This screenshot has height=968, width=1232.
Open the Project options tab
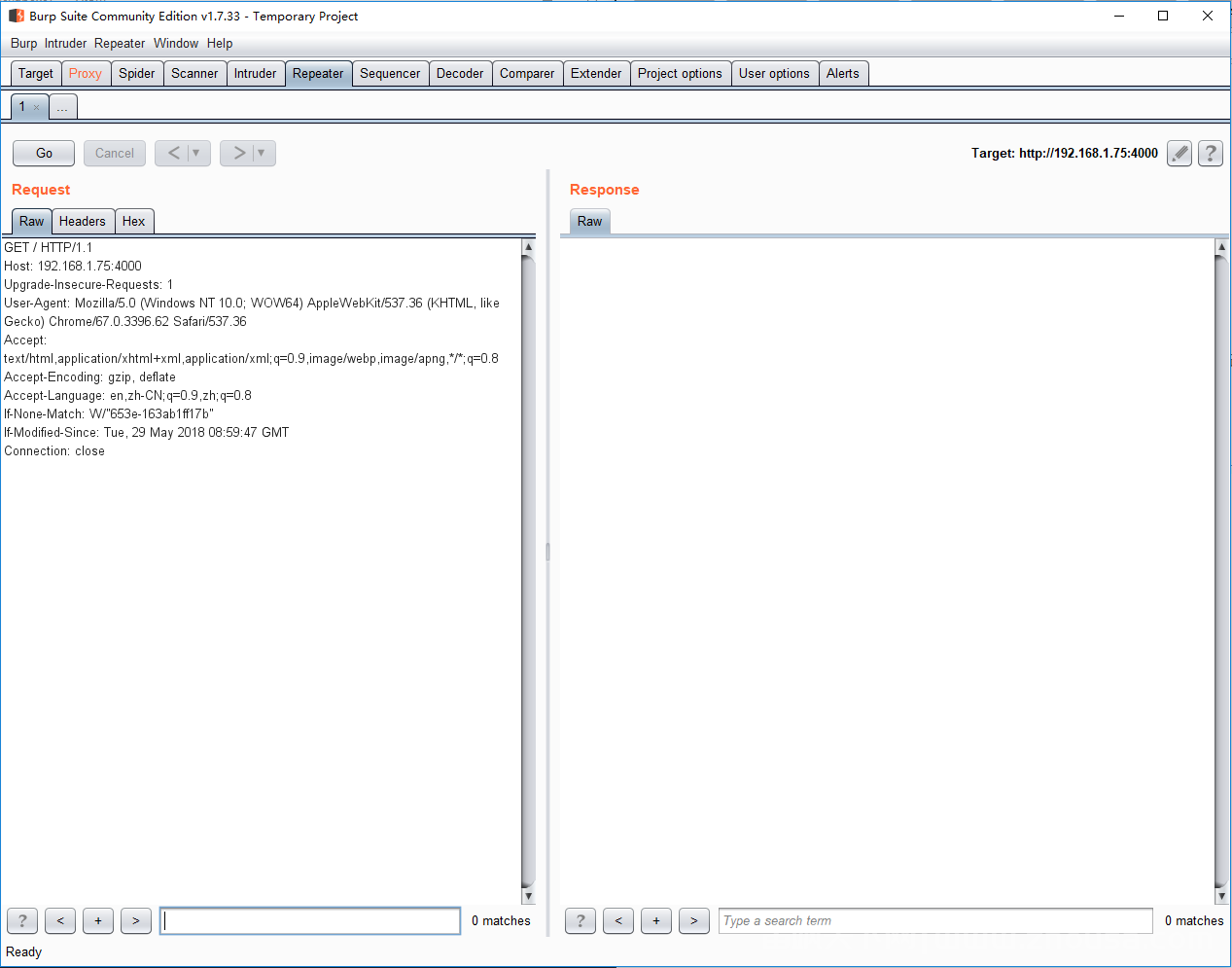(680, 73)
